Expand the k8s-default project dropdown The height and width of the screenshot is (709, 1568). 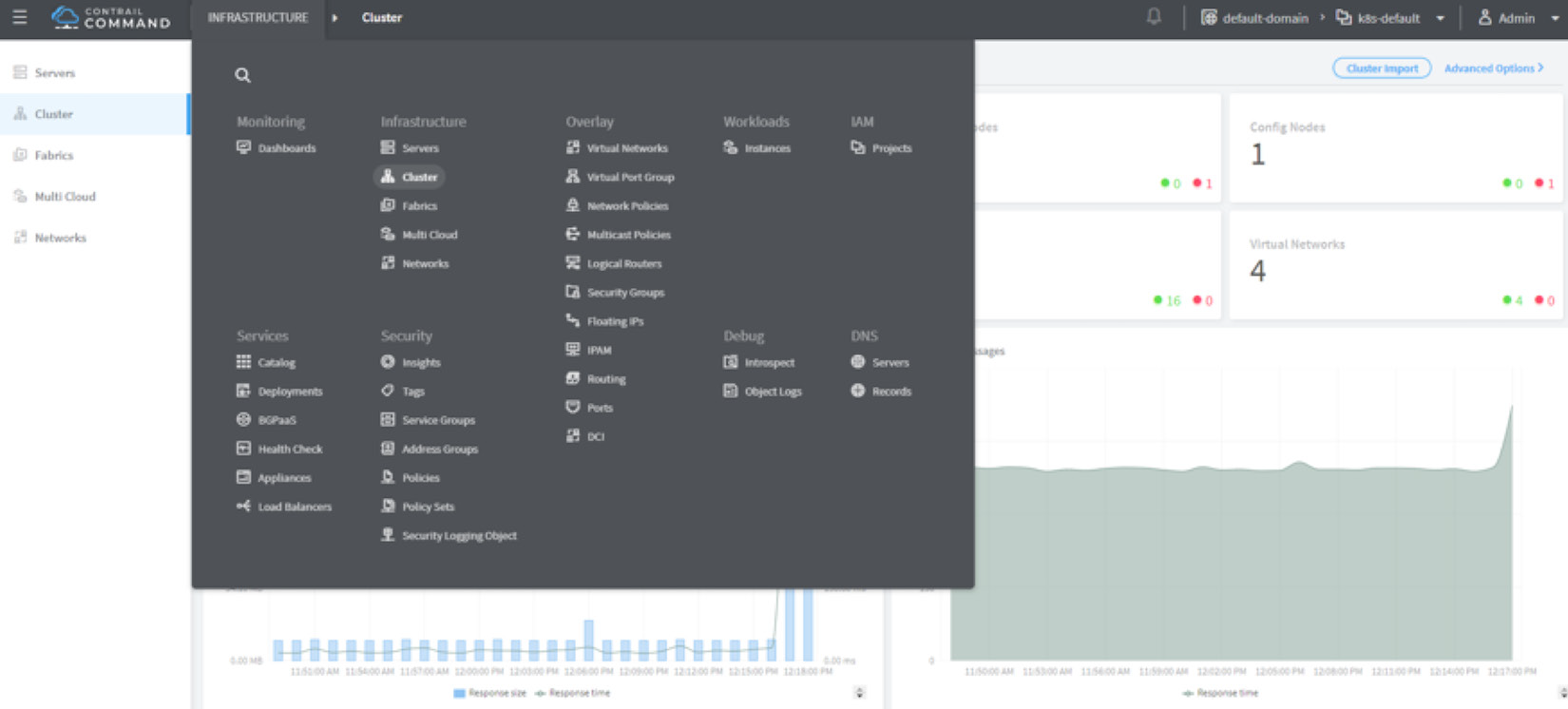click(x=1440, y=18)
